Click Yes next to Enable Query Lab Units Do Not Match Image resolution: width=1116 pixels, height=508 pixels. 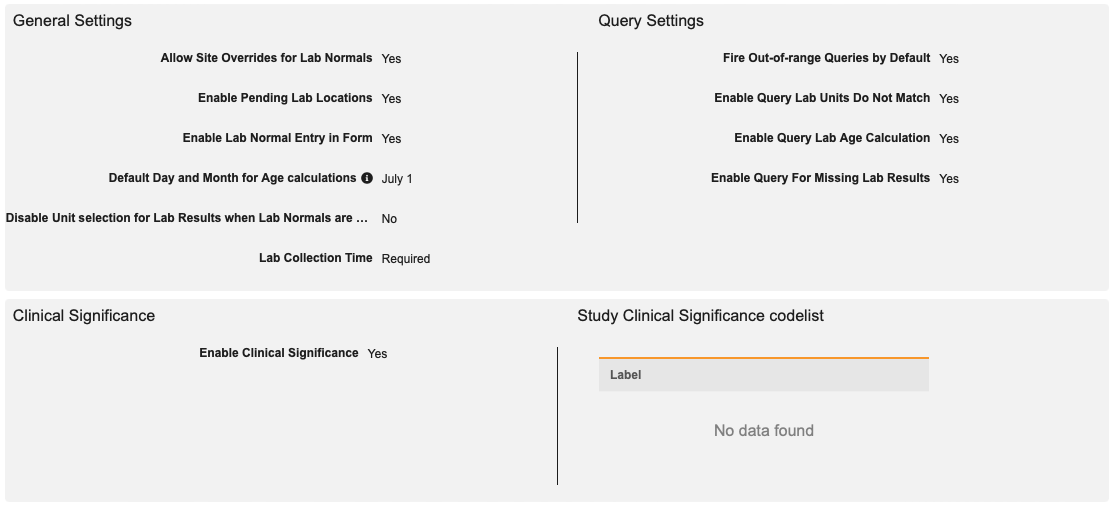[x=949, y=99]
